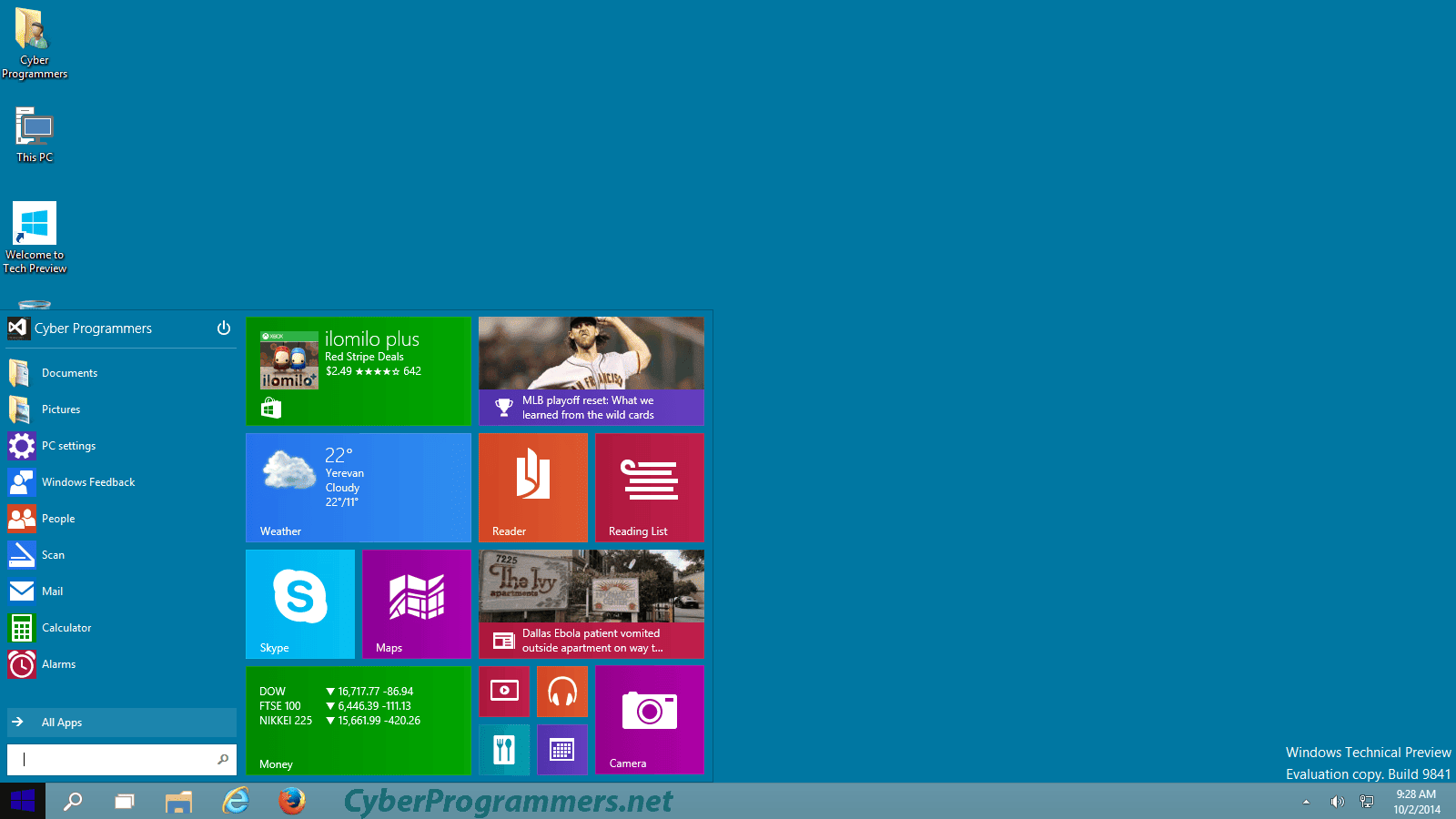Click the power button in the Start menu
This screenshot has height=819, width=1456.
[x=224, y=328]
